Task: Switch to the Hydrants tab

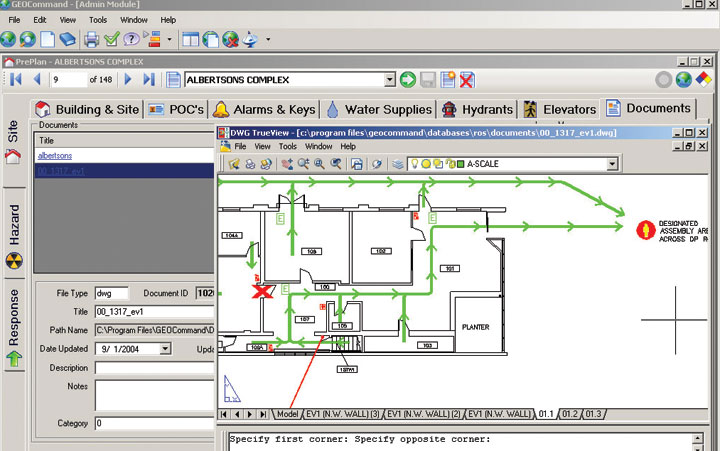Action: (x=478, y=109)
